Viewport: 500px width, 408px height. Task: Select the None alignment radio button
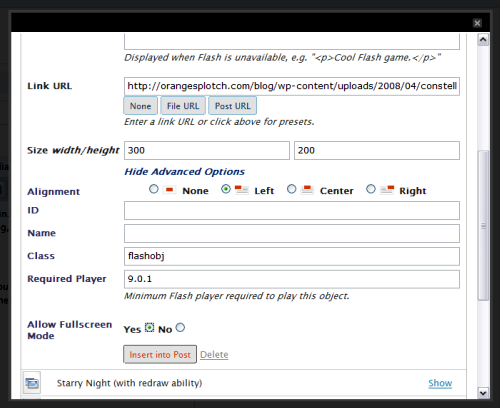point(154,189)
